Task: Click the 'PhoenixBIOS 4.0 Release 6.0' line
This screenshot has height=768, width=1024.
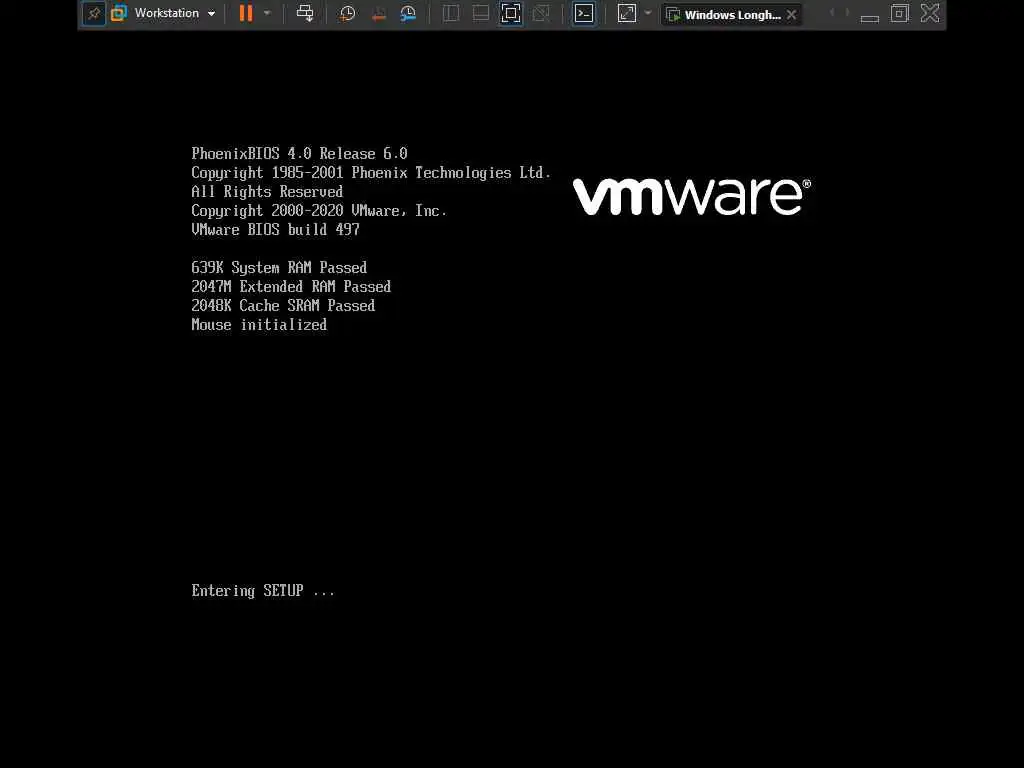Action: pyautogui.click(x=300, y=153)
